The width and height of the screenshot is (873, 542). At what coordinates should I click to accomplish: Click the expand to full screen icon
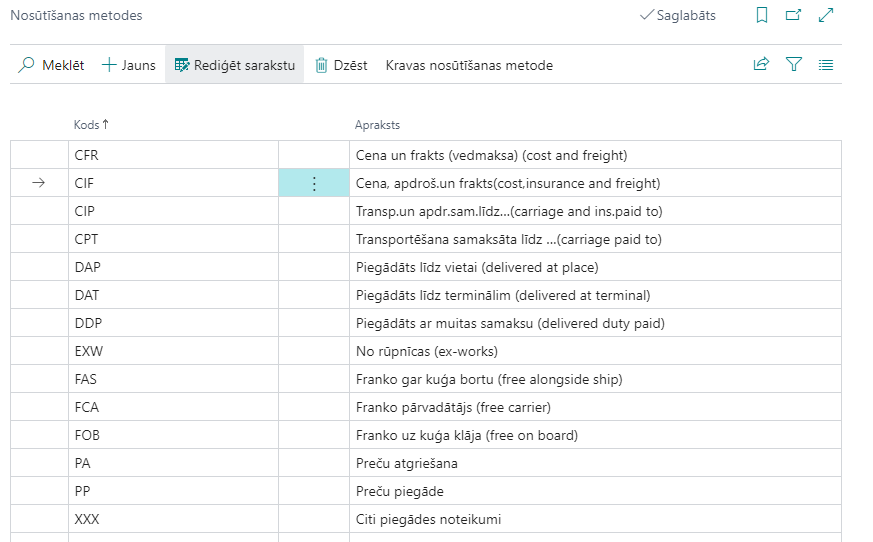point(826,15)
